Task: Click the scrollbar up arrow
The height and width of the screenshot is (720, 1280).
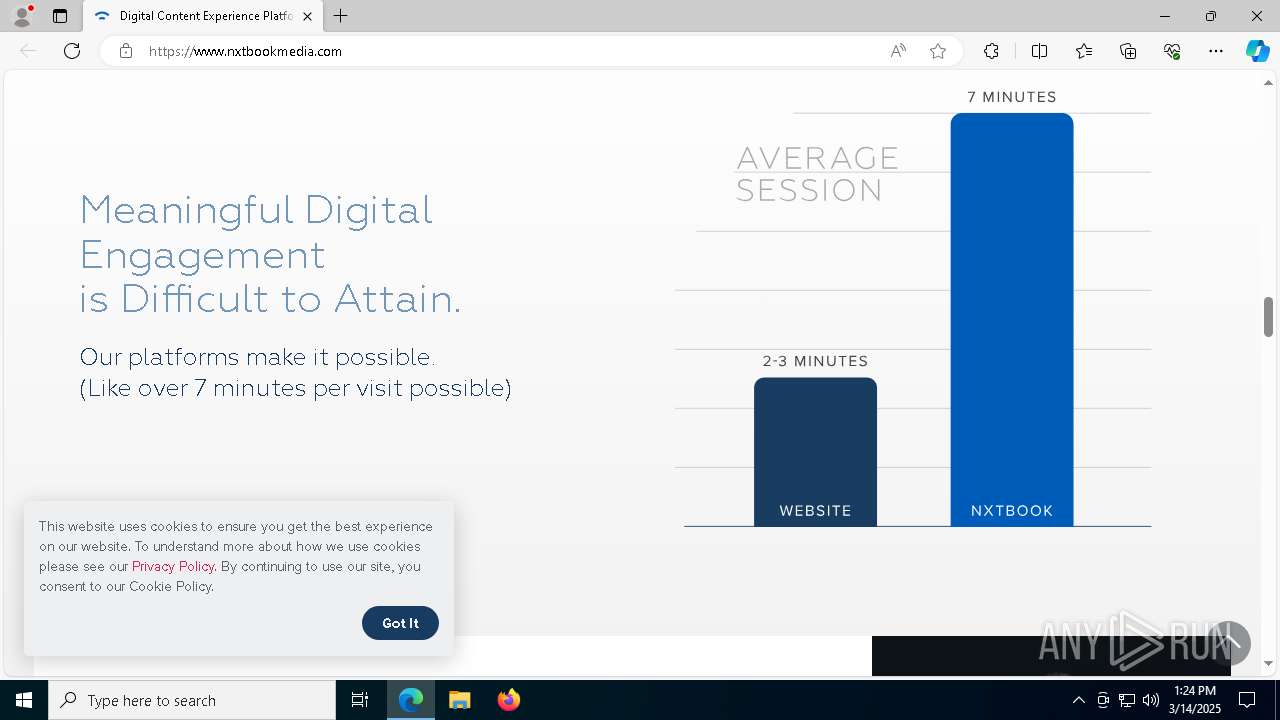Action: 1268,82
